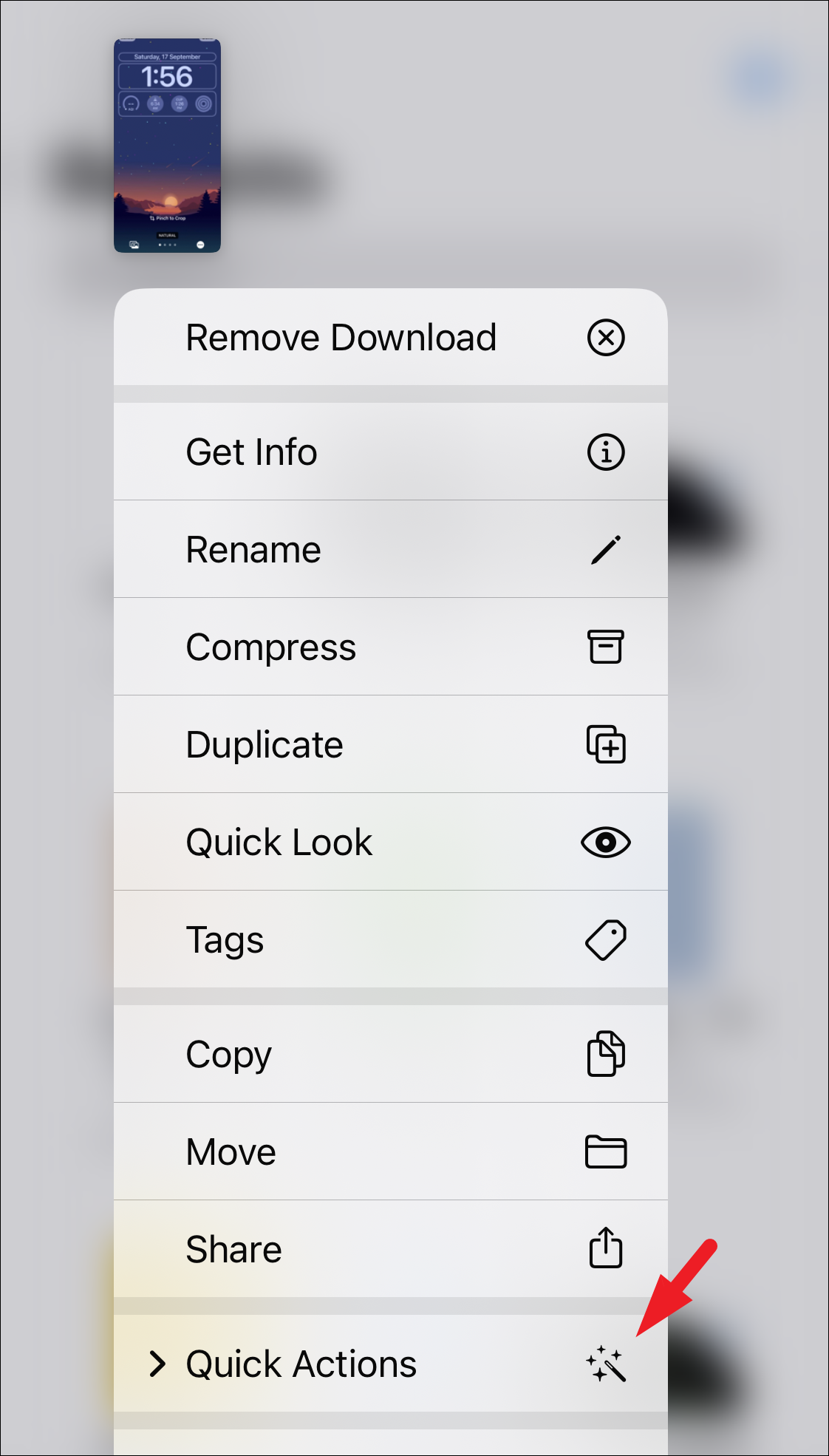This screenshot has height=1456, width=829.
Task: Tap the Tags label icon
Action: tap(606, 940)
